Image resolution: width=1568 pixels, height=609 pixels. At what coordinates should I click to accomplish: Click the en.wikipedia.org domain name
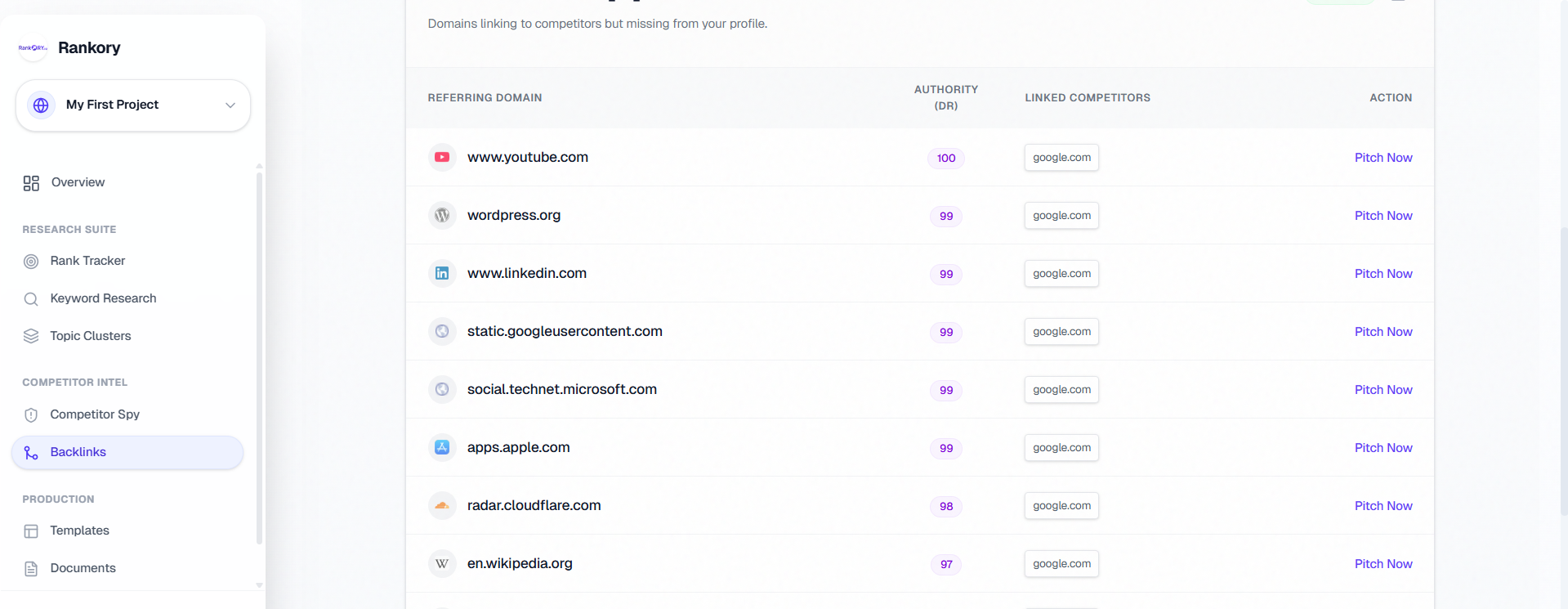click(x=520, y=563)
